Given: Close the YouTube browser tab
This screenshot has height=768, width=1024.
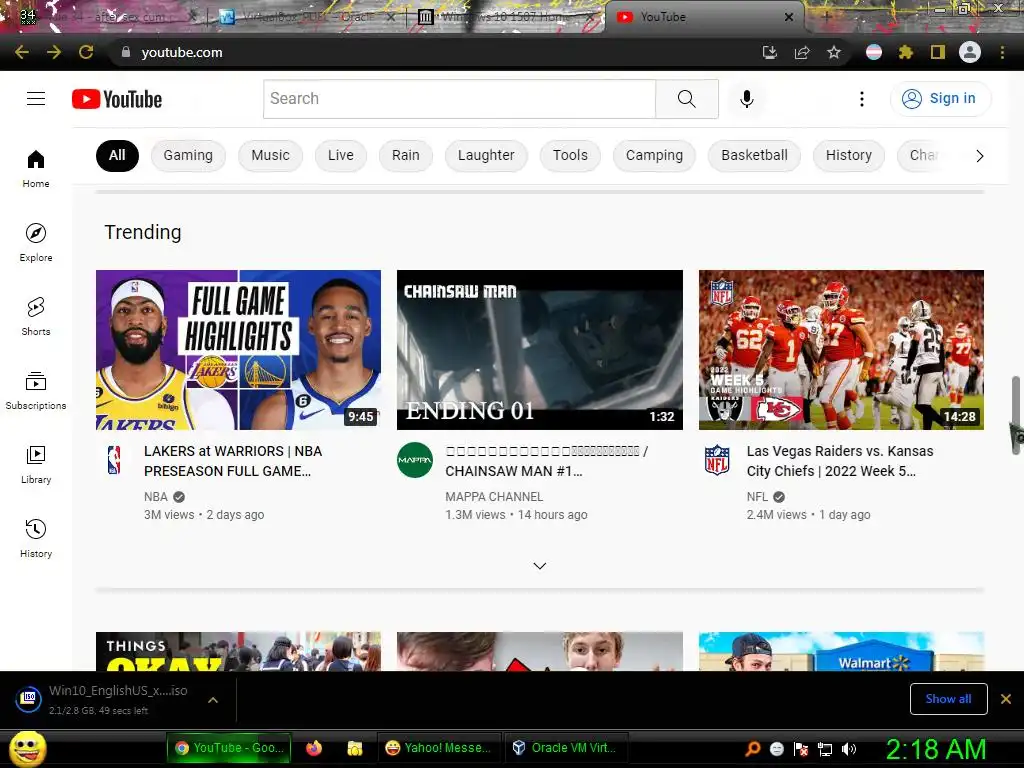Looking at the screenshot, I should coord(789,17).
